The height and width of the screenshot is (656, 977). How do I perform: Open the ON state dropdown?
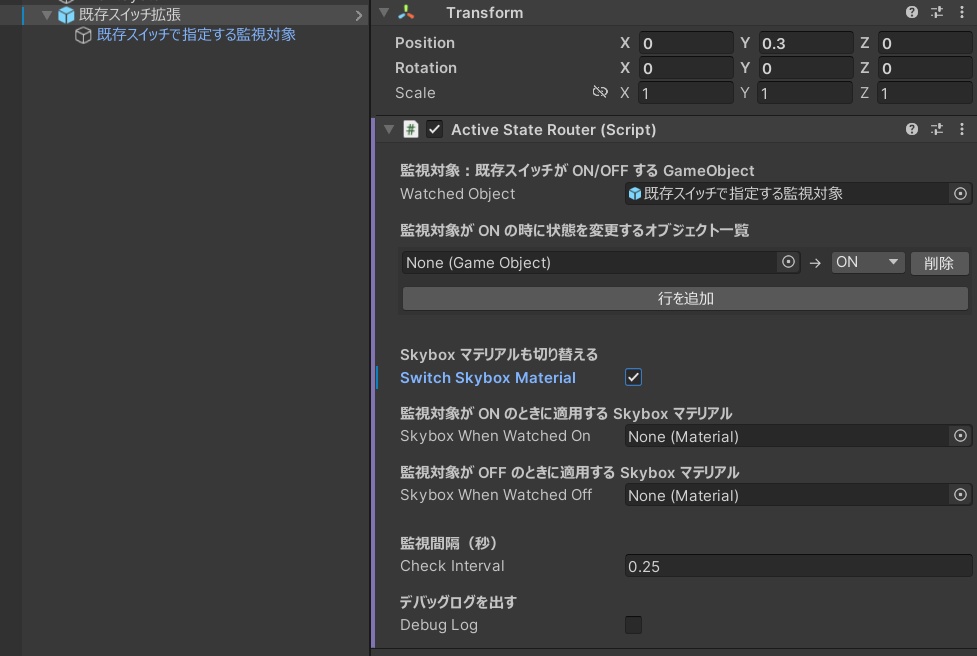click(x=868, y=263)
